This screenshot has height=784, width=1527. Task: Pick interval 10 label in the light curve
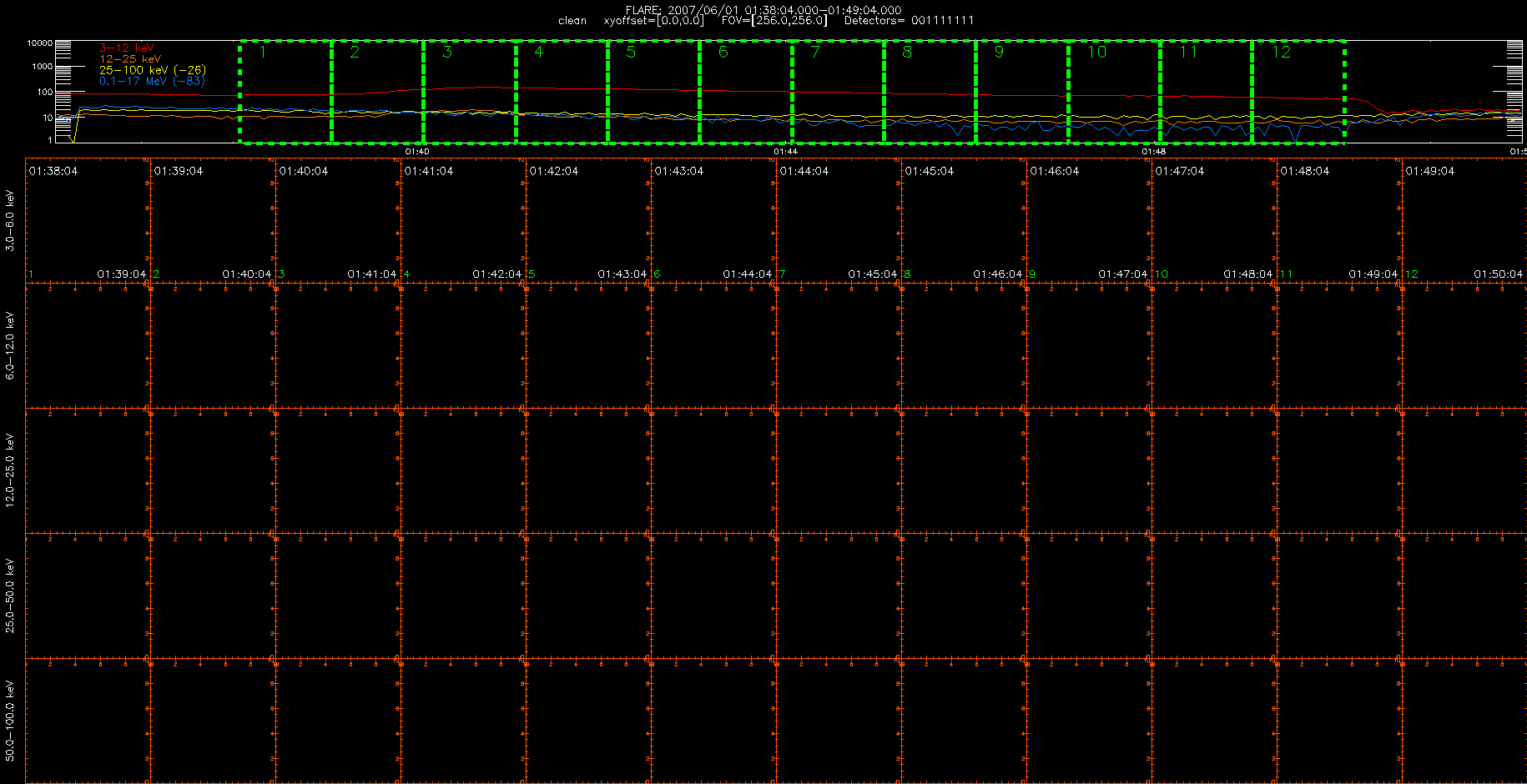coord(1096,52)
